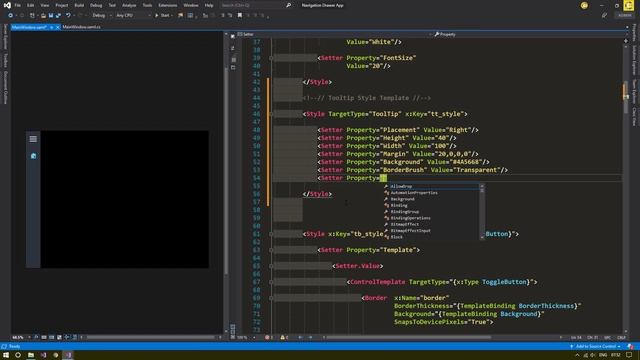Screen dimensions: 640x360
Task: Click the IntelliSense list scroll-down arrow
Action: point(482,237)
